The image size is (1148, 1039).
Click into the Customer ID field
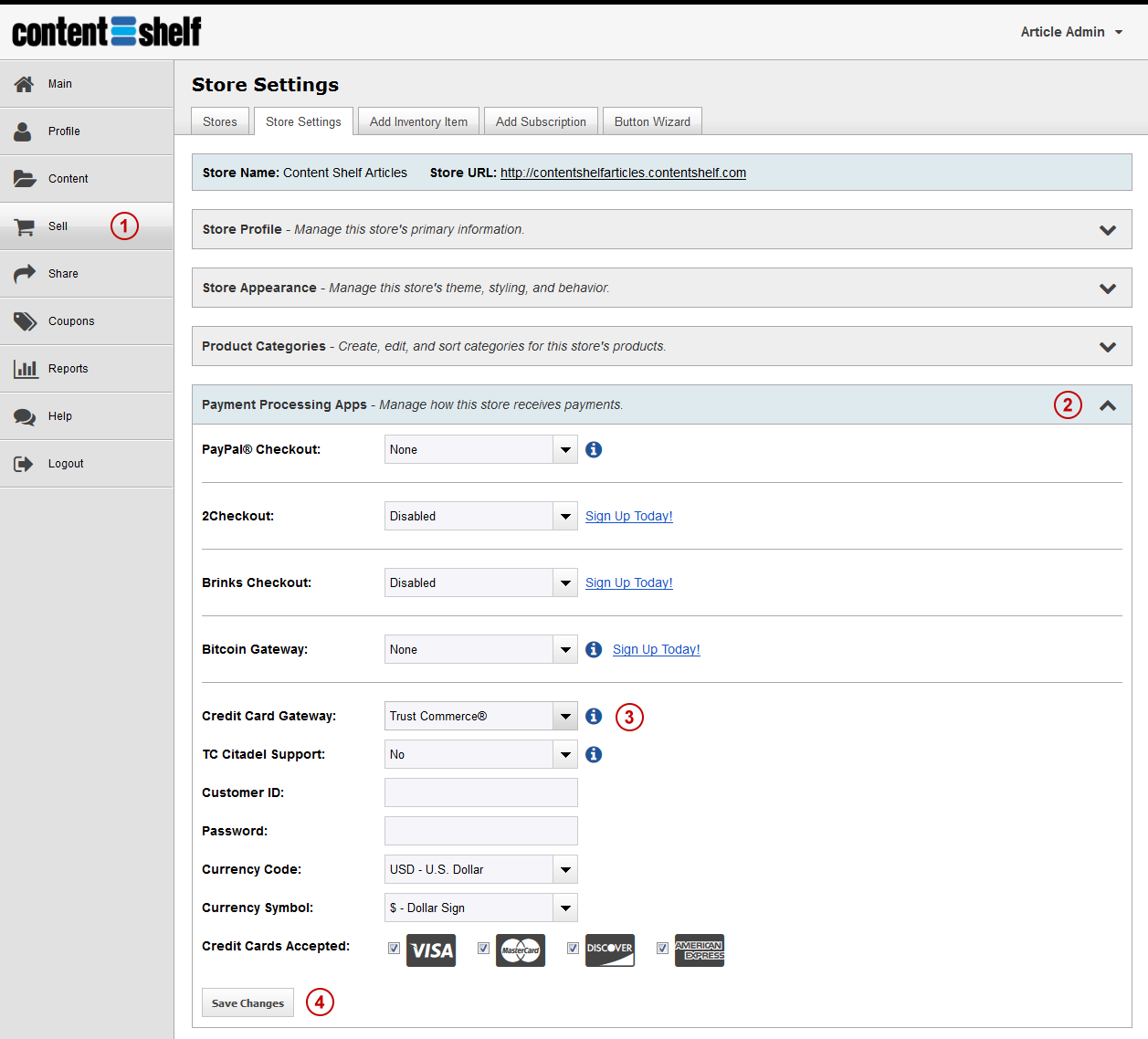pyautogui.click(x=480, y=792)
